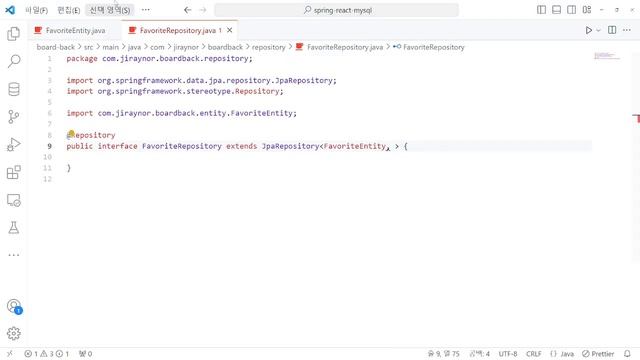Open the remote window status bar button
Viewport: 640px width, 360px height.
(10, 353)
